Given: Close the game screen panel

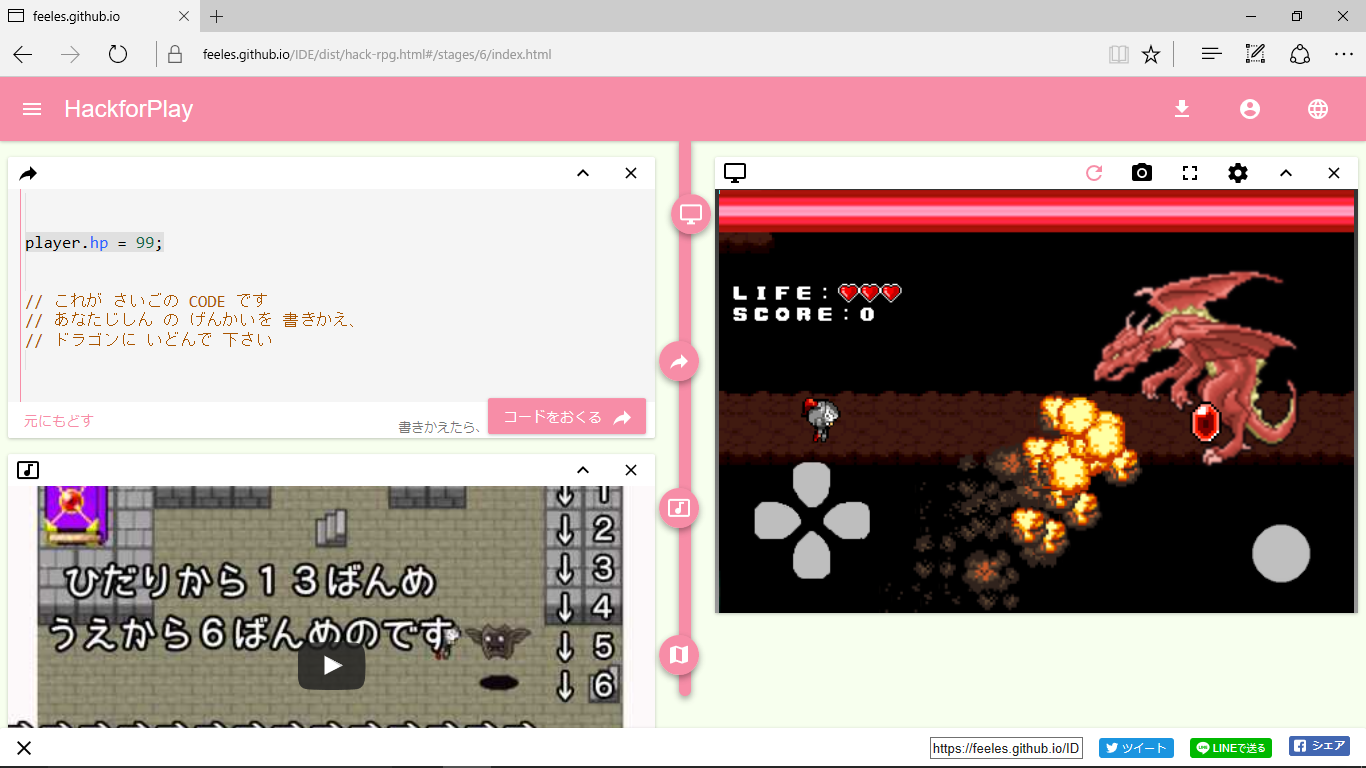Looking at the screenshot, I should tap(1334, 173).
